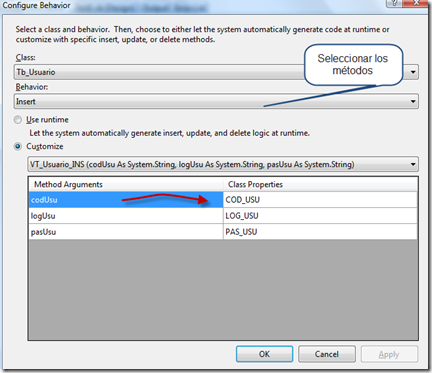Confirm with the OK button

click(x=264, y=354)
